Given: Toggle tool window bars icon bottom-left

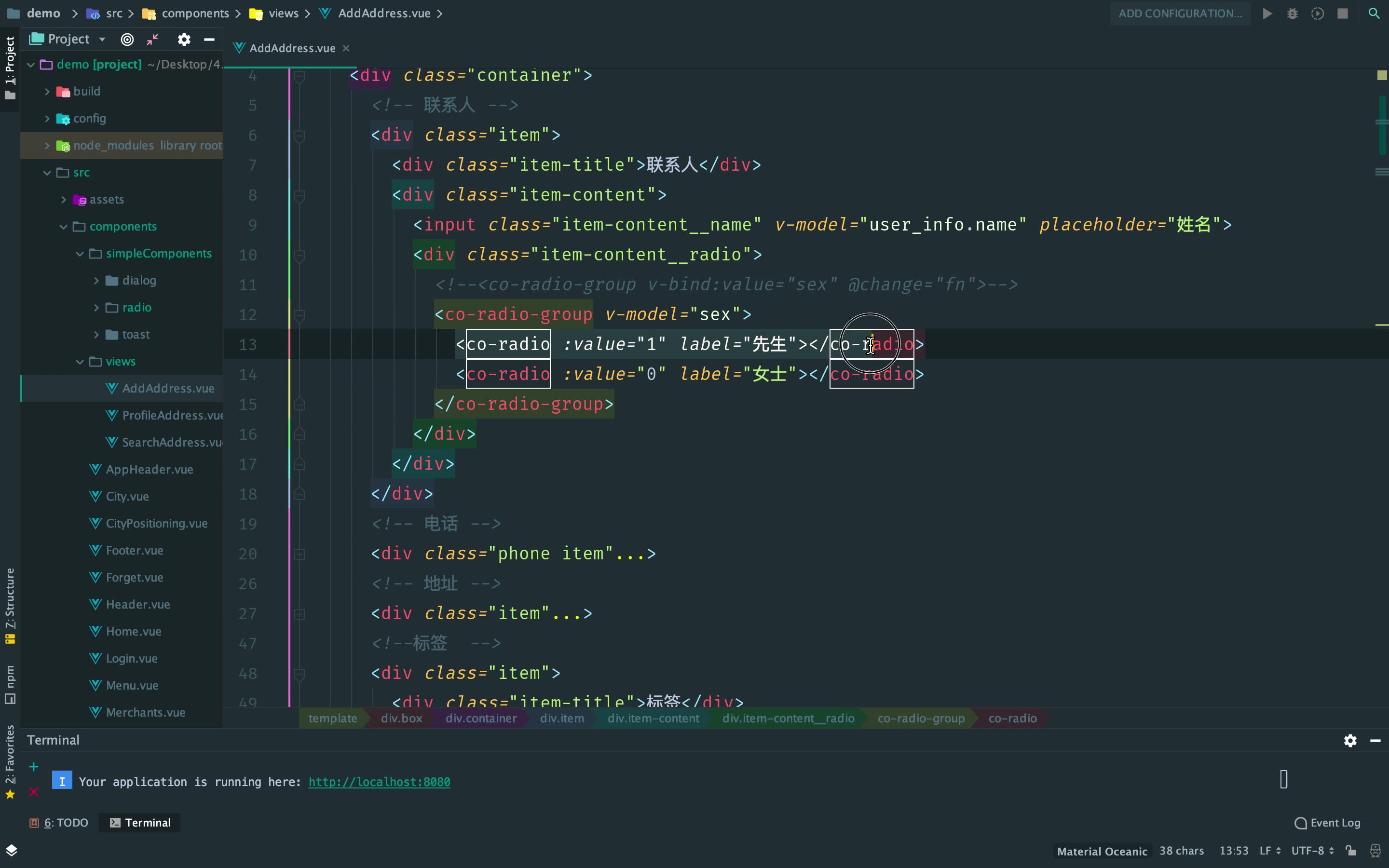Looking at the screenshot, I should 11,850.
